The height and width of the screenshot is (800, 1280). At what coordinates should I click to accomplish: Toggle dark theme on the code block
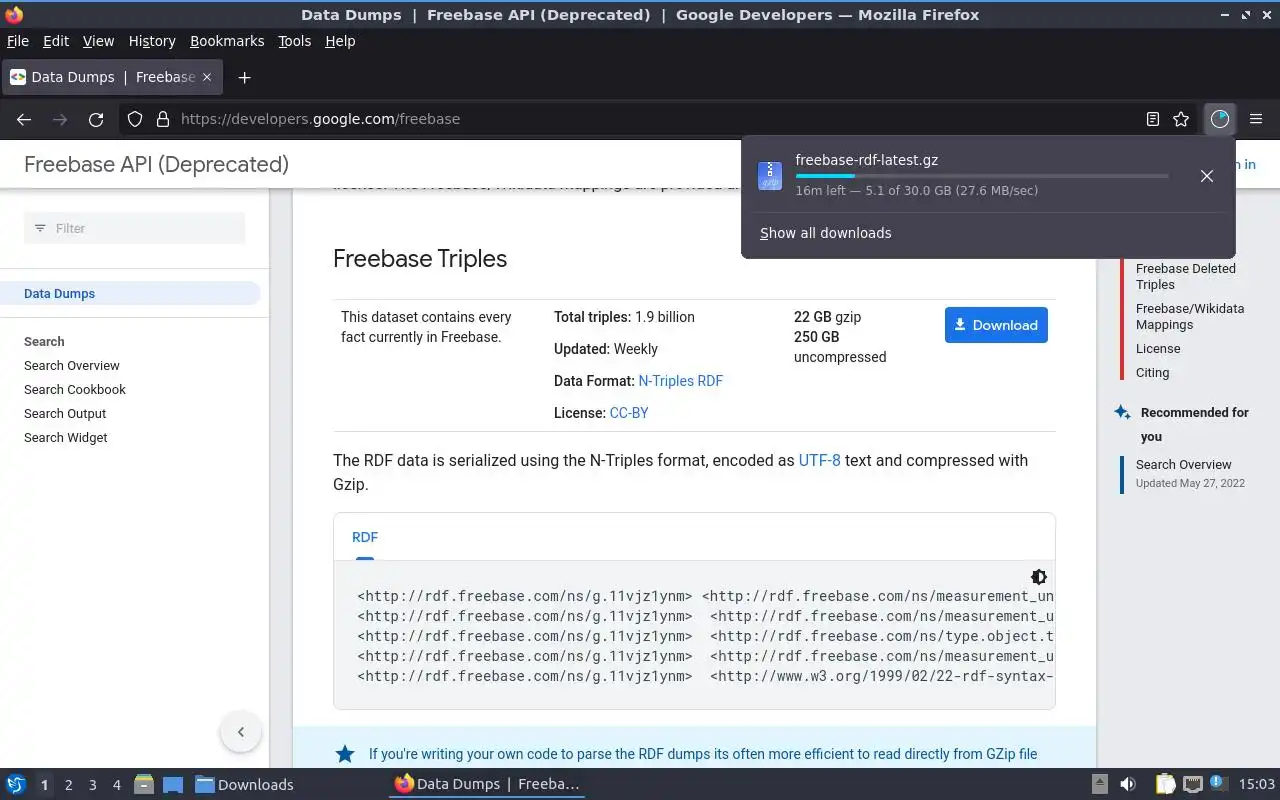(x=1038, y=577)
